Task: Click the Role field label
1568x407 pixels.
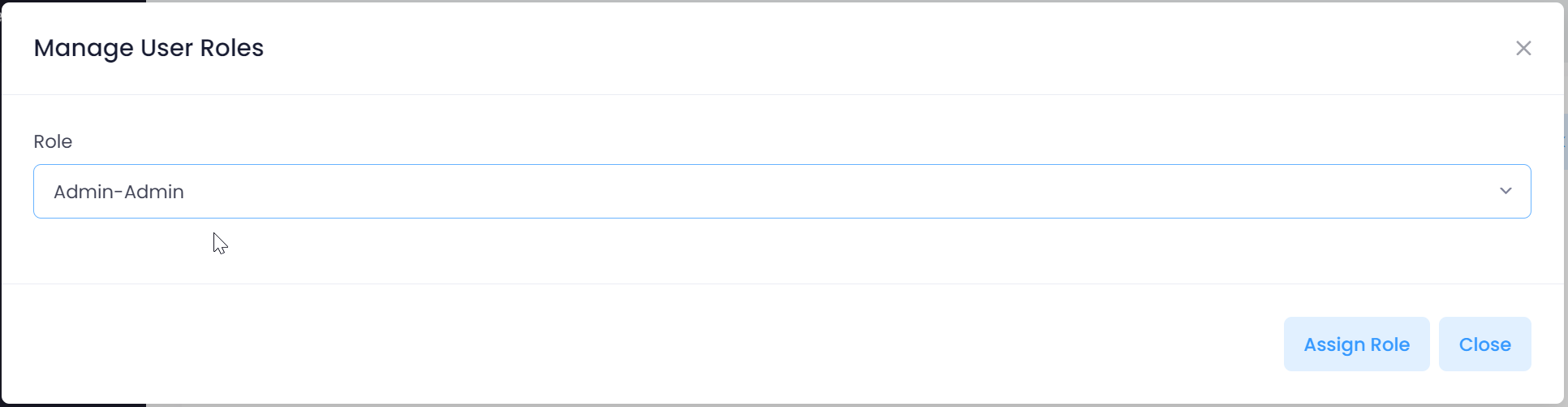Action: [x=53, y=141]
